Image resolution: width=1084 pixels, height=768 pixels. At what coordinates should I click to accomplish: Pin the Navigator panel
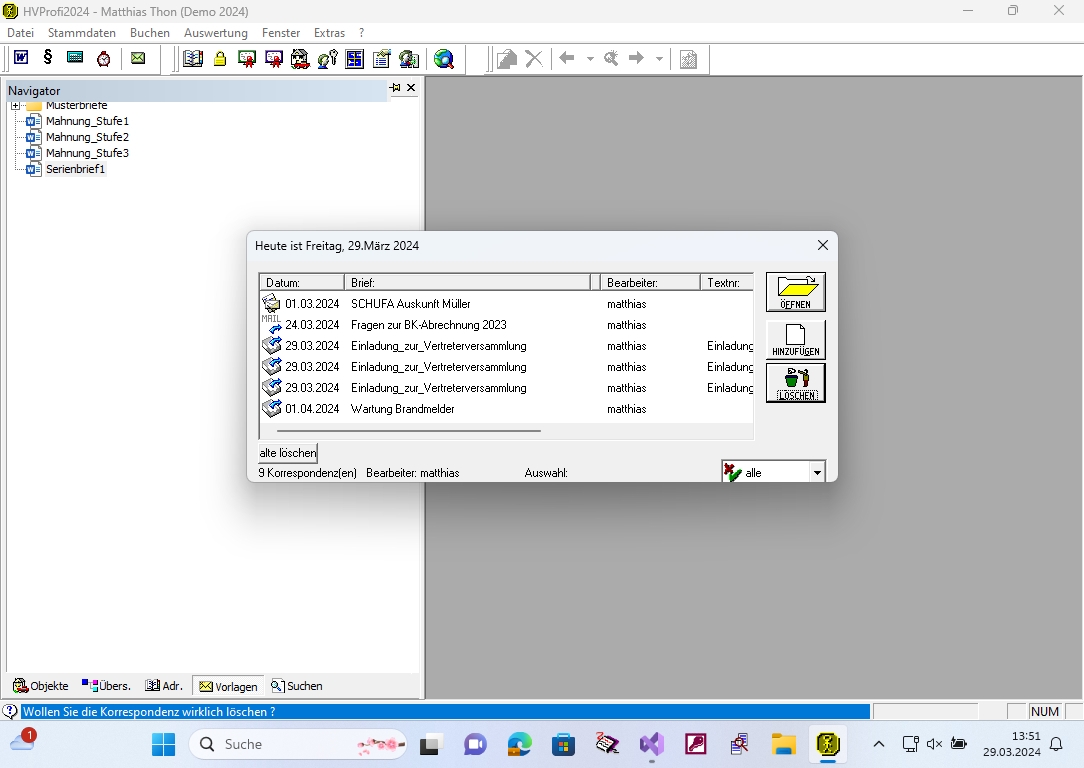pyautogui.click(x=395, y=88)
